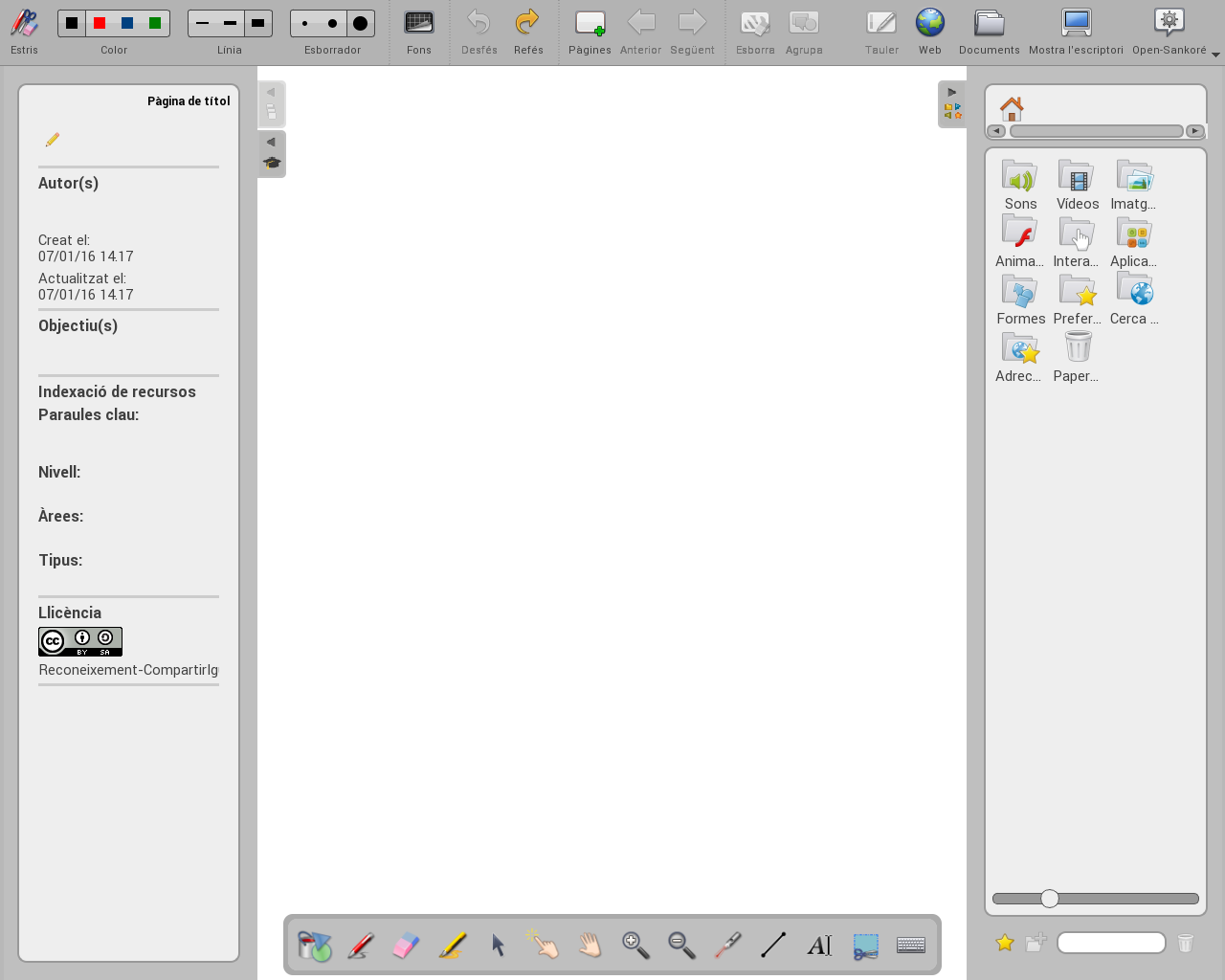The height and width of the screenshot is (980, 1225).
Task: Add a new page with Pàgines
Action: [590, 32]
